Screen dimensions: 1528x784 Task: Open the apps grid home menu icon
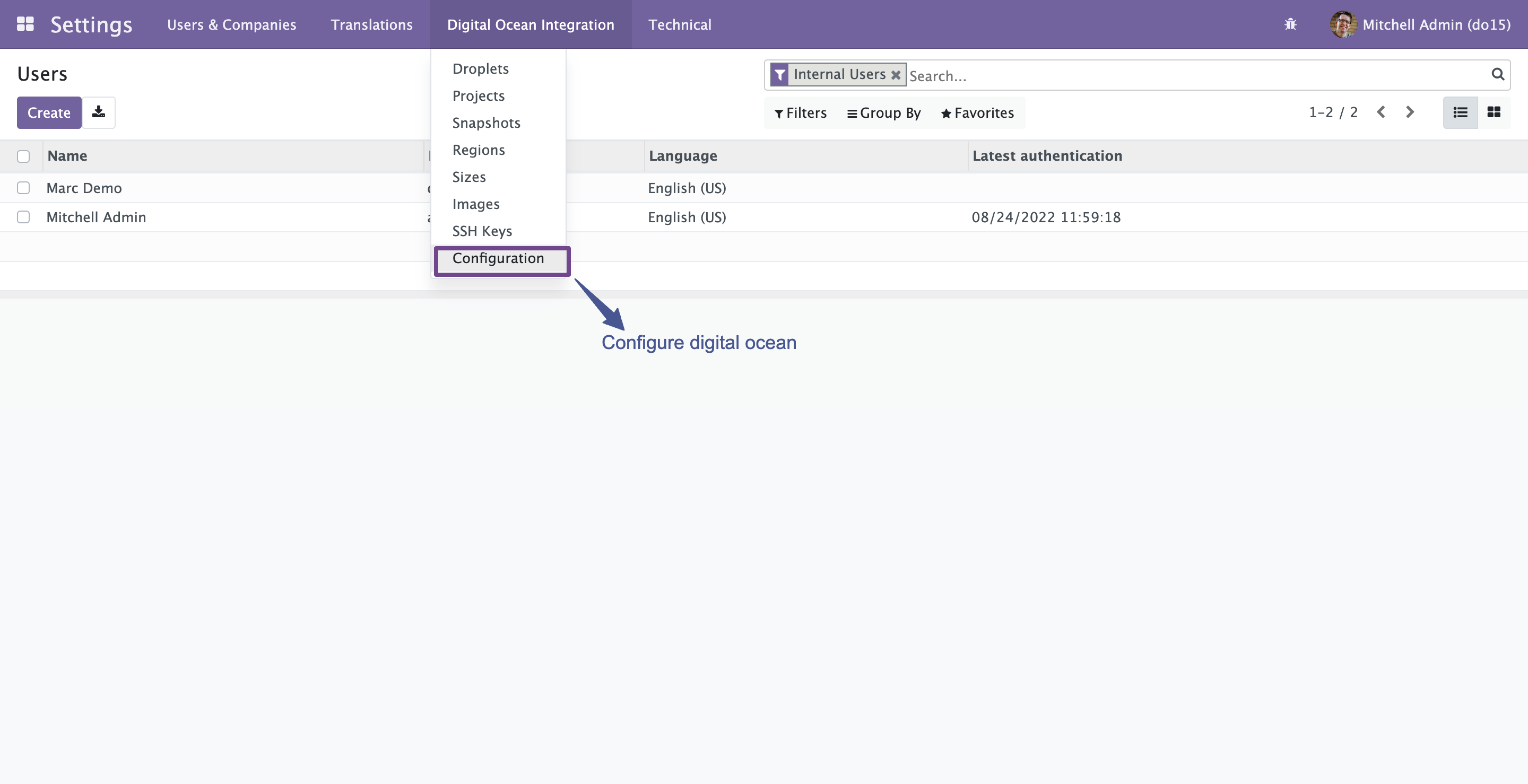pos(25,24)
